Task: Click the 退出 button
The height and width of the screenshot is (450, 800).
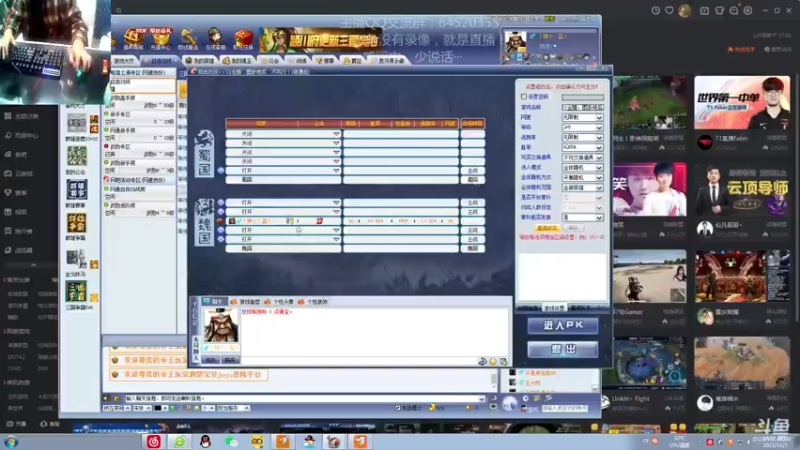Action: pyautogui.click(x=563, y=349)
